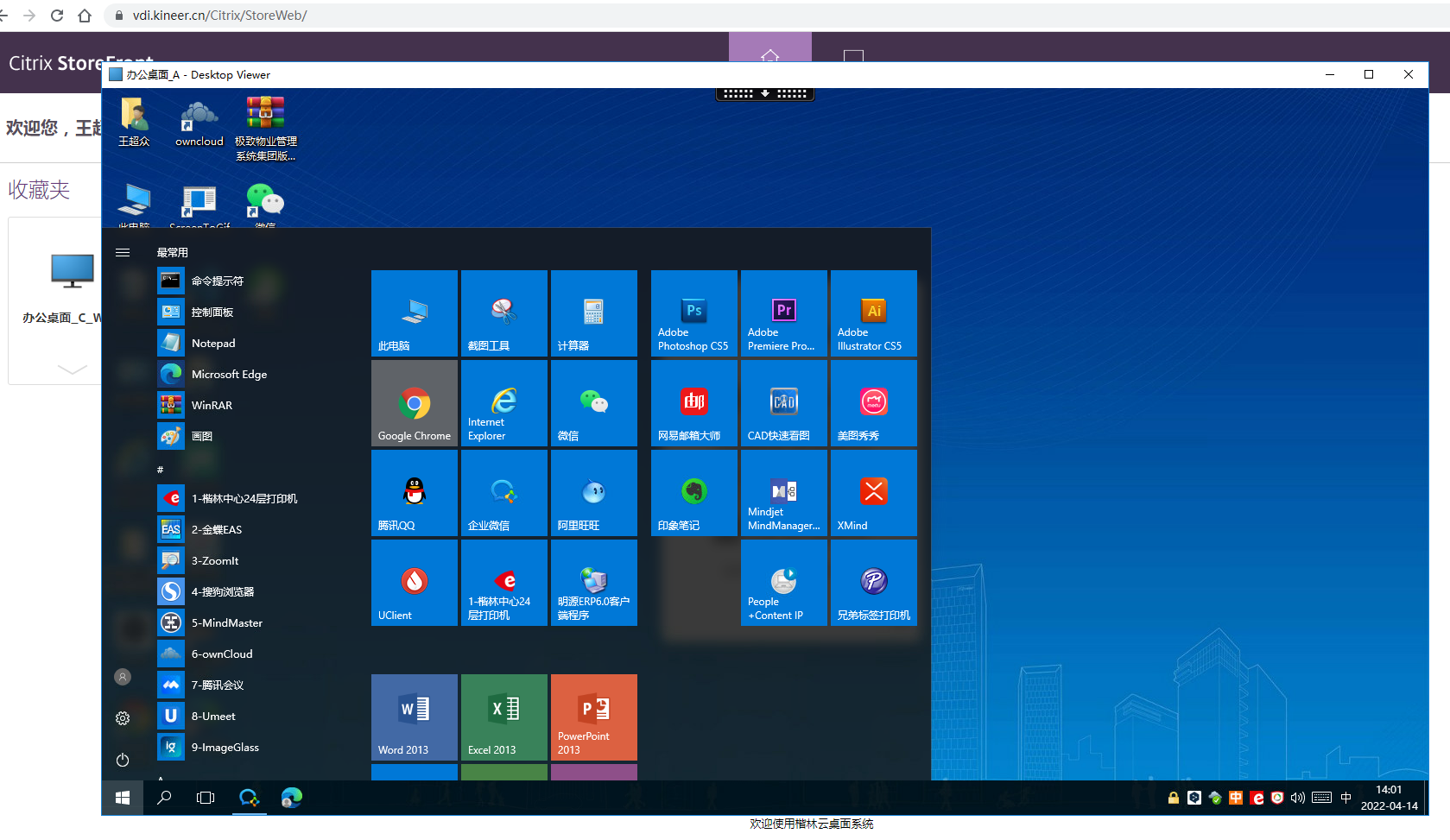This screenshot has height=840, width=1450.
Task: Open 截图工具 snipping tool tile
Action: pyautogui.click(x=504, y=313)
